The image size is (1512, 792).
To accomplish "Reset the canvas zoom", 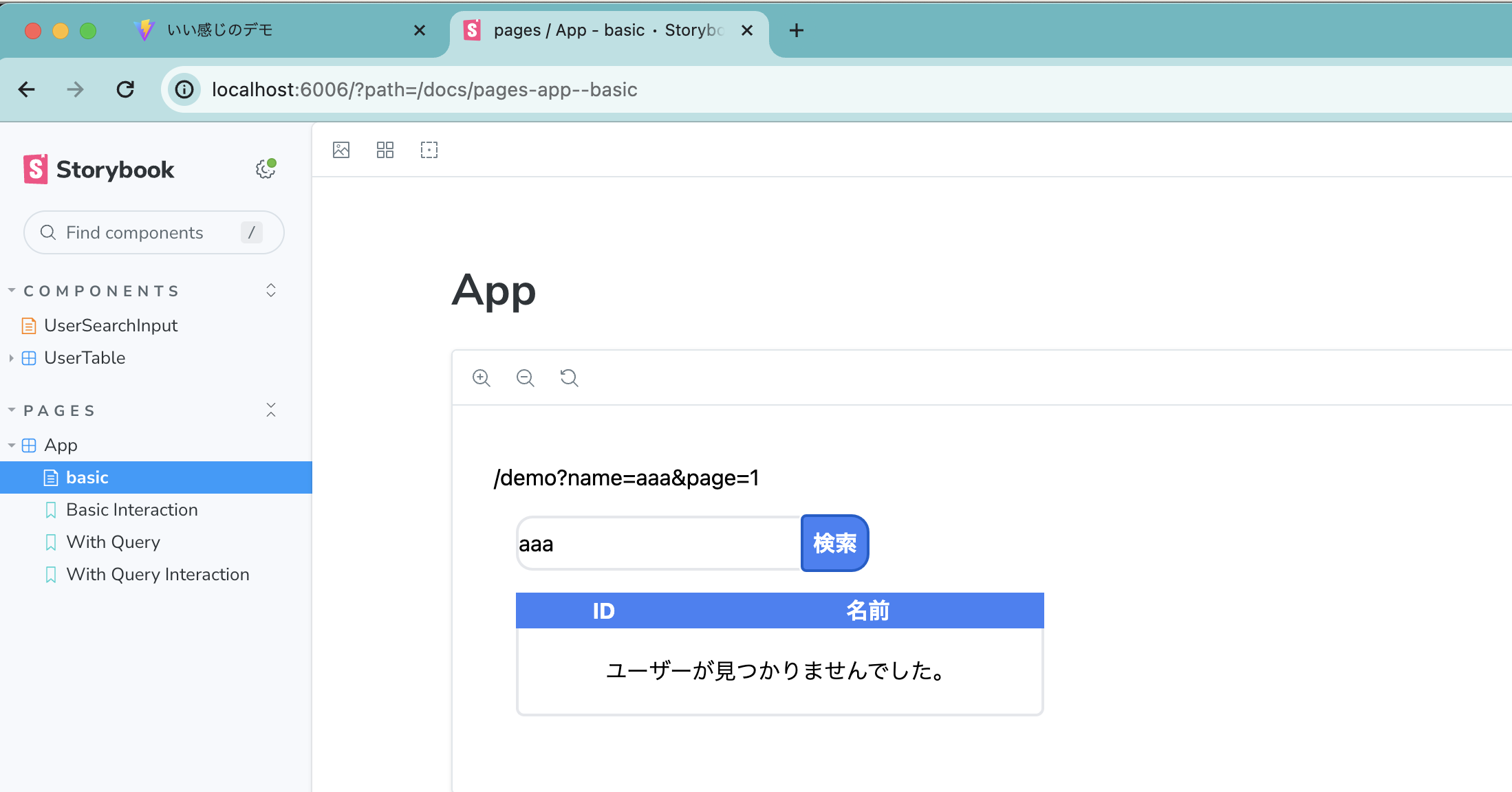I will pyautogui.click(x=569, y=377).
